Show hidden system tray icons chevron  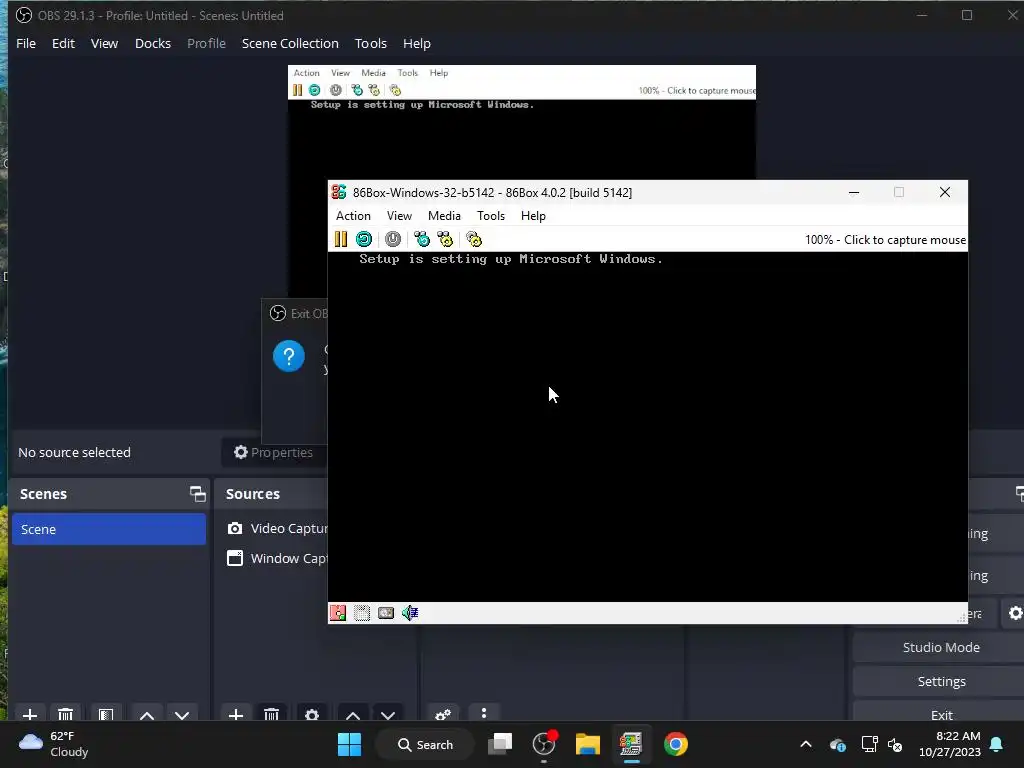tap(806, 744)
